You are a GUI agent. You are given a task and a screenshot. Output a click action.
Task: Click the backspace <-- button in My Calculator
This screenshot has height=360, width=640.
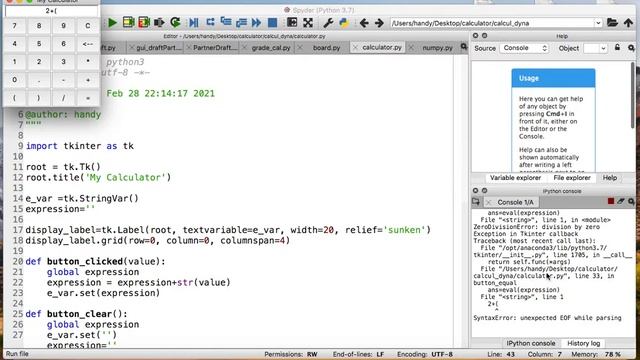[x=88, y=44]
